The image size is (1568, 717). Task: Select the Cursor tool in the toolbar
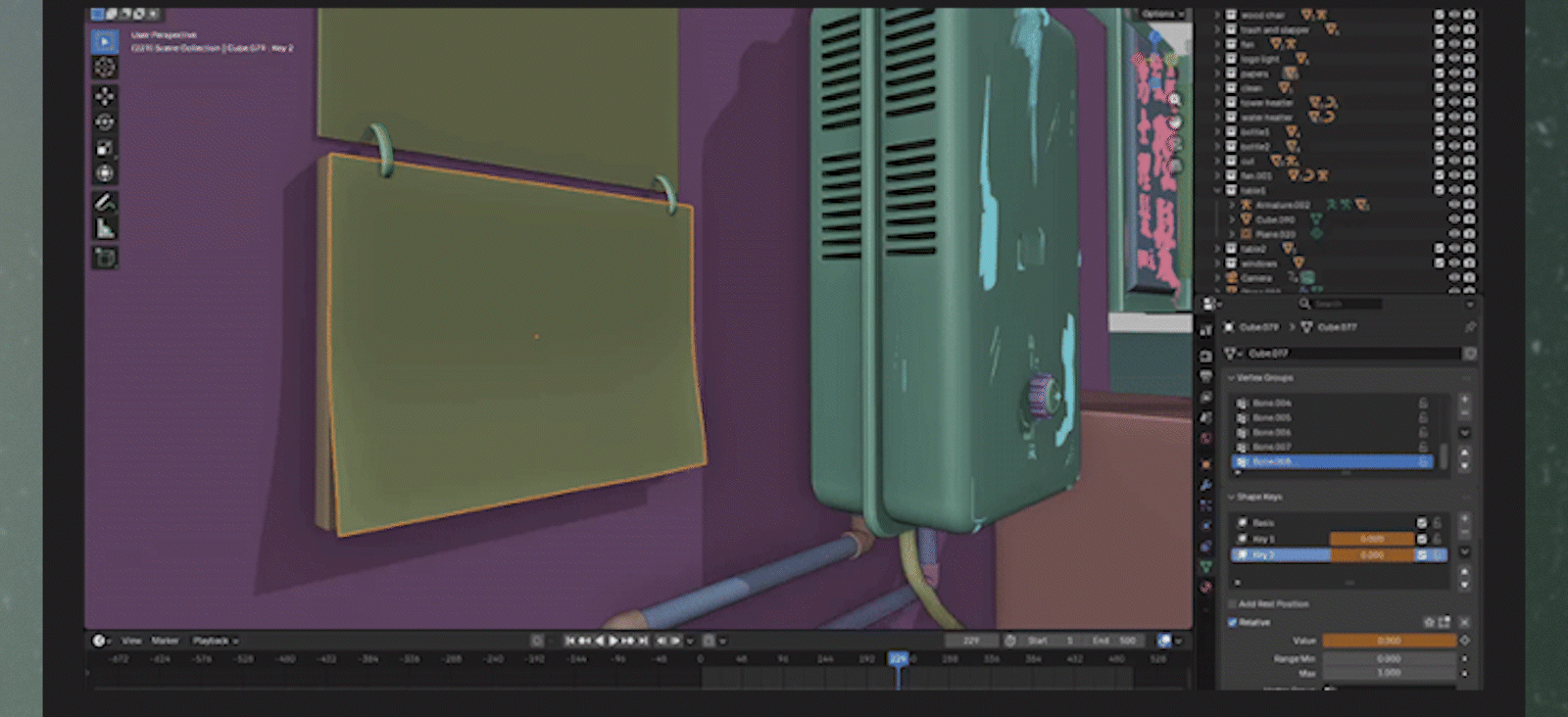coord(105,68)
